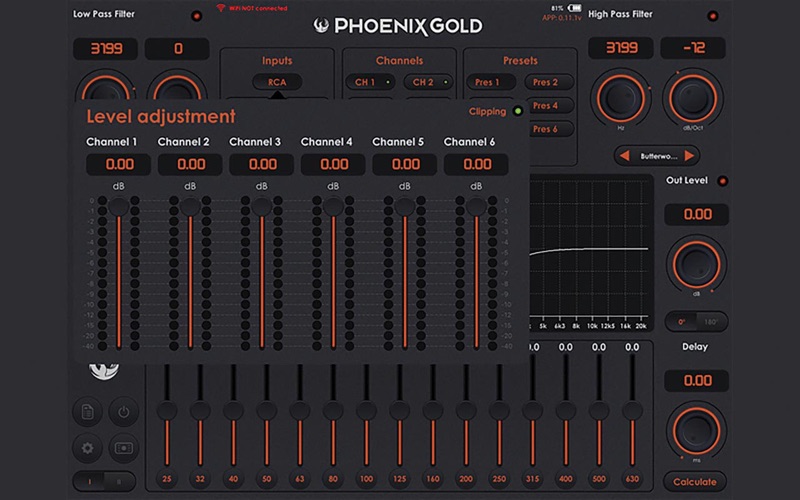
Task: Click the Delay ms rotary knob
Action: pyautogui.click(x=696, y=431)
